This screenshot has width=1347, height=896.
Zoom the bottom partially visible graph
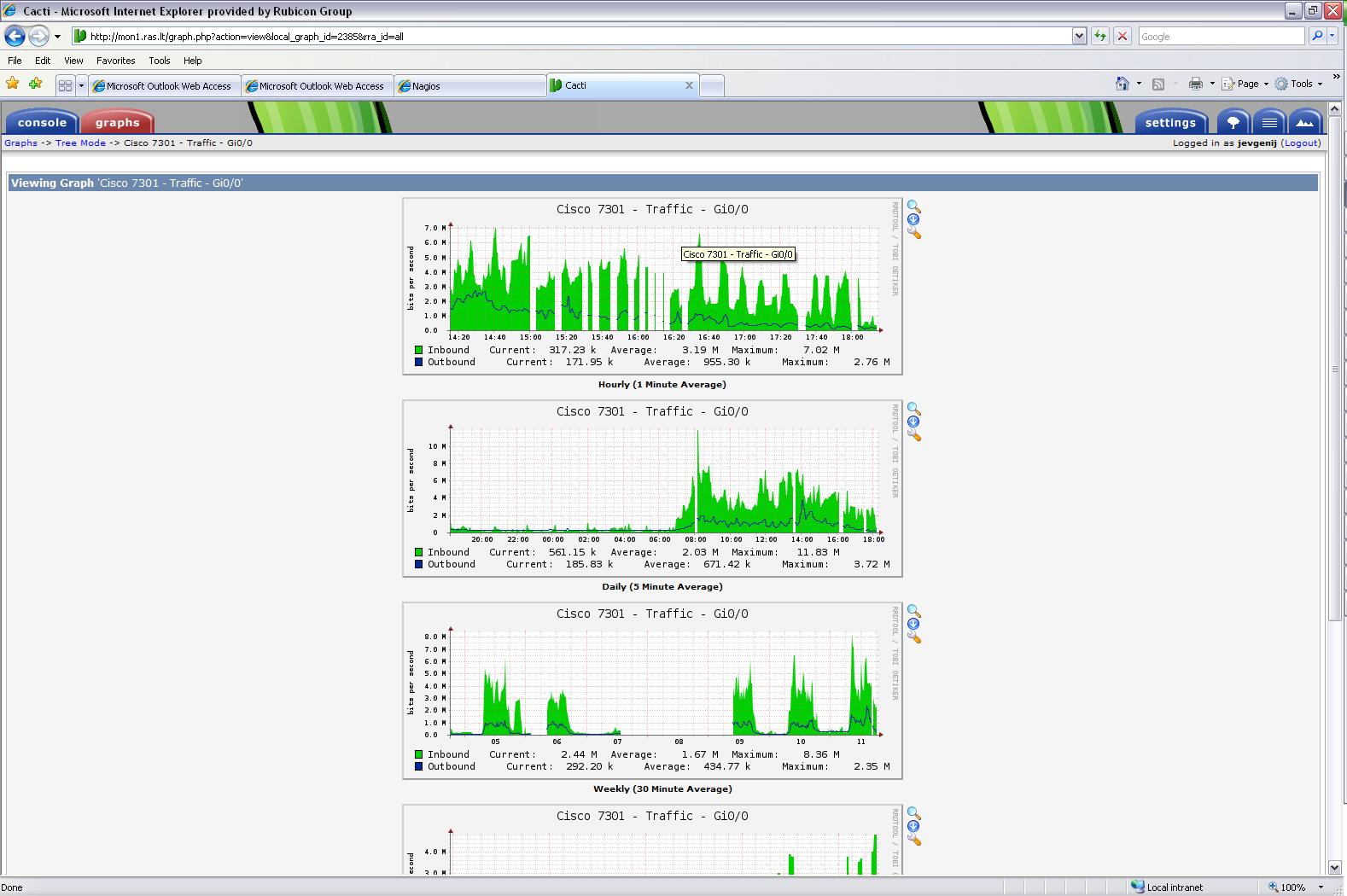tap(913, 813)
